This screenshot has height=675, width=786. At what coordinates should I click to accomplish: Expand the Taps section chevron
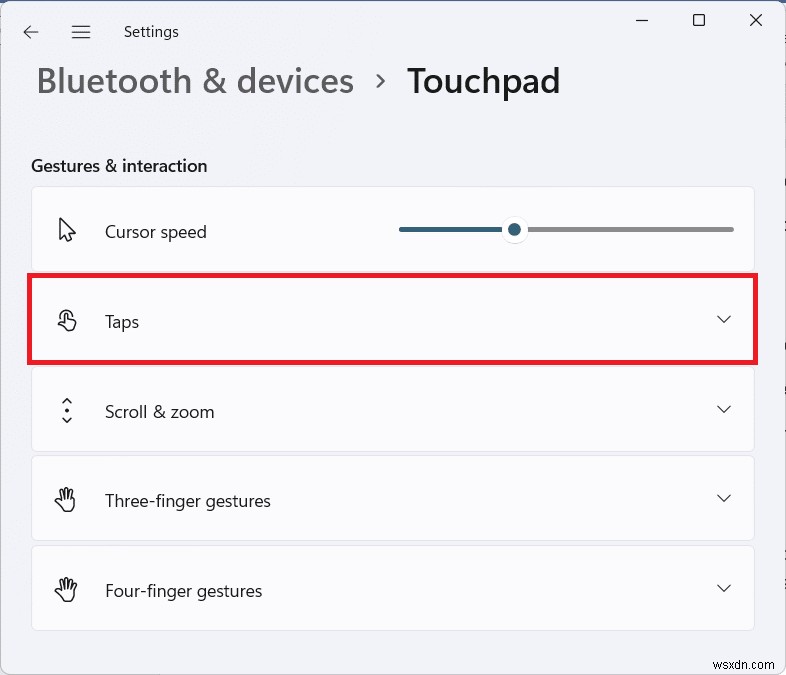(x=724, y=320)
